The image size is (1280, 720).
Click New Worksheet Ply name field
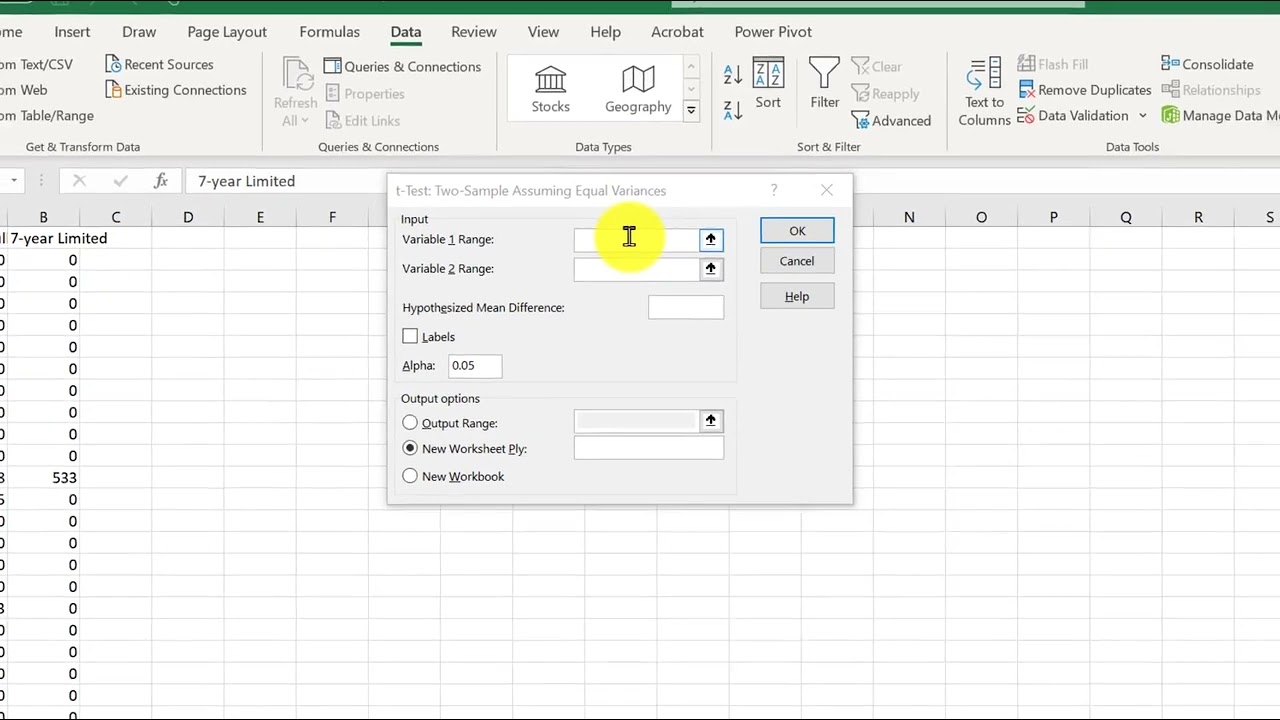pyautogui.click(x=649, y=448)
